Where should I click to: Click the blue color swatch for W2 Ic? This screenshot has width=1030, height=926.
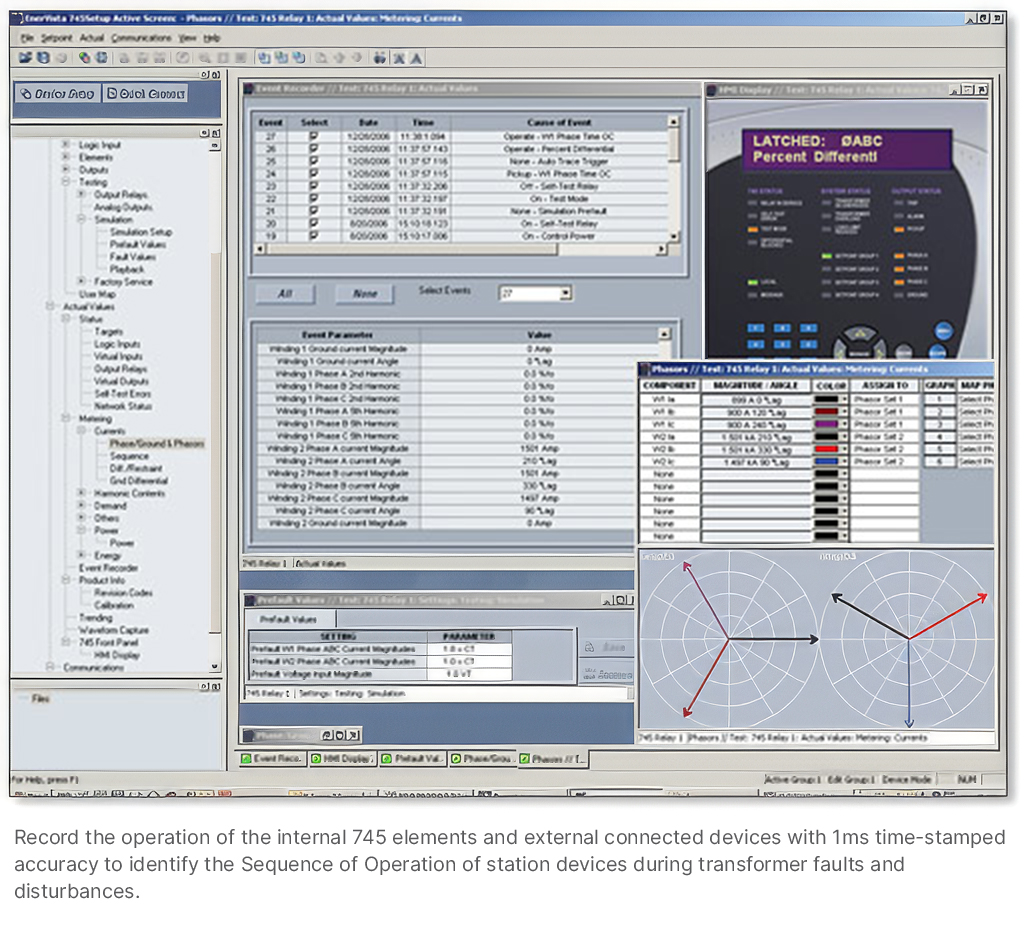[x=826, y=462]
